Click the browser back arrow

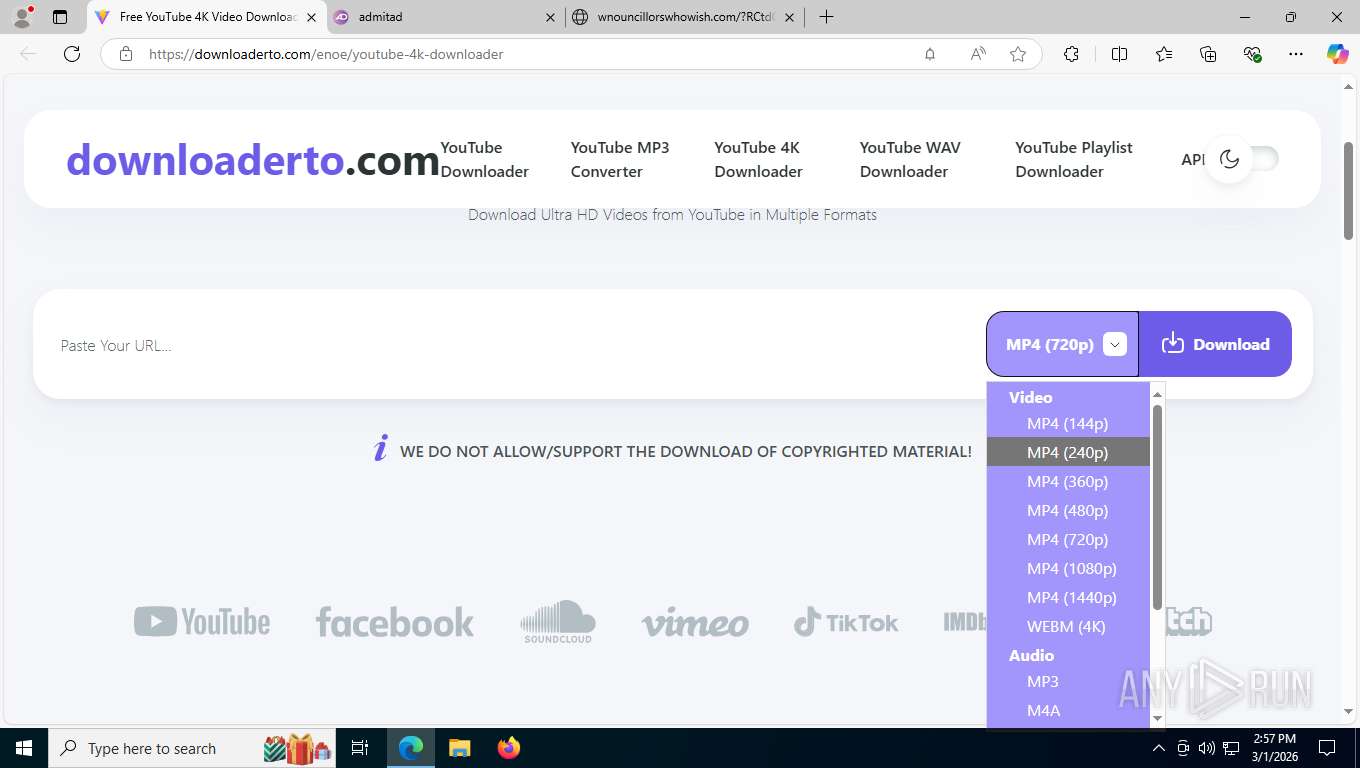[x=28, y=54]
